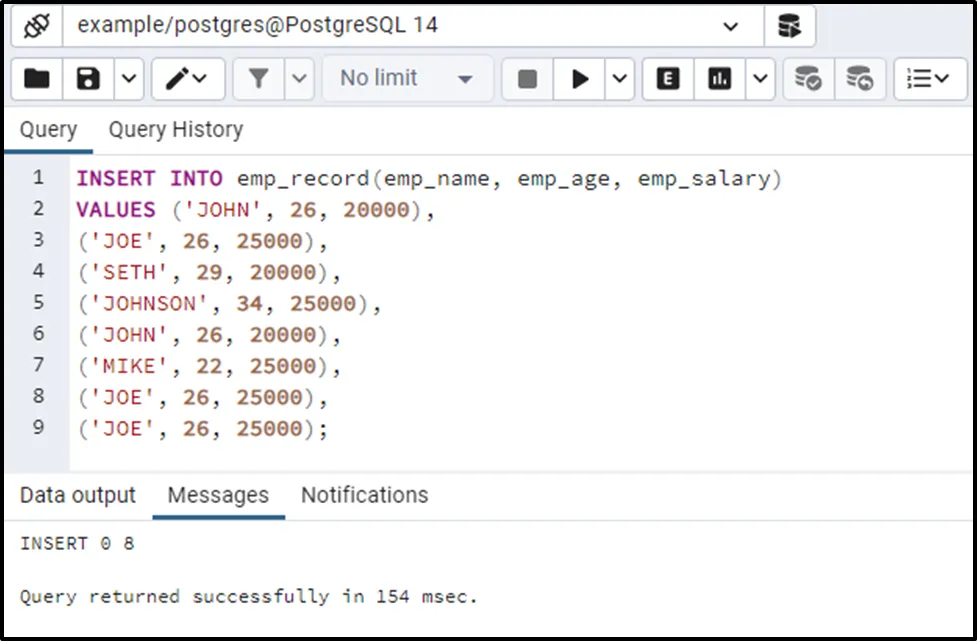Click the Rollback transaction icon
977x641 pixels.
click(x=859, y=79)
